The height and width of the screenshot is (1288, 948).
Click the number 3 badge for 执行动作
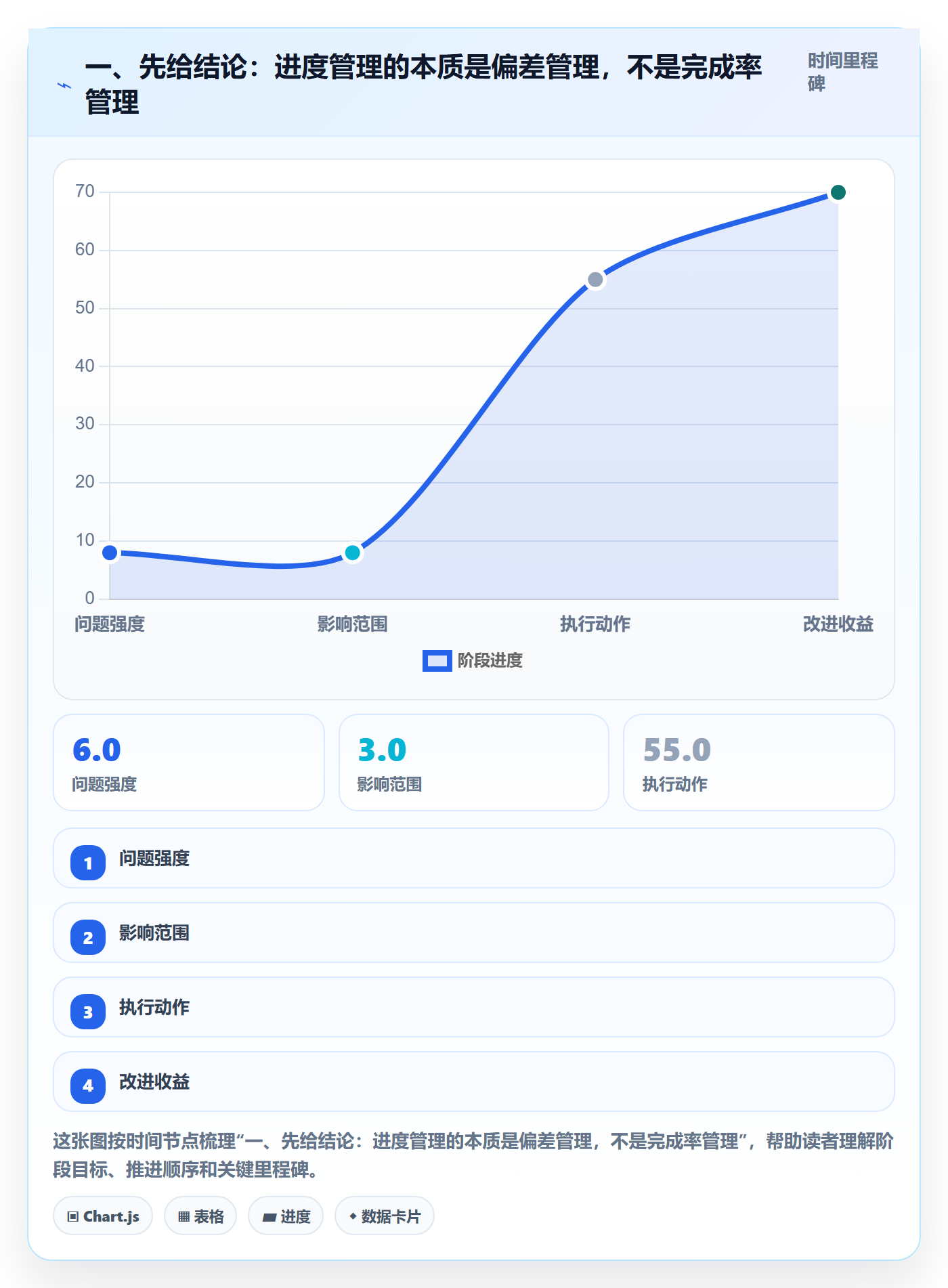(x=88, y=1012)
